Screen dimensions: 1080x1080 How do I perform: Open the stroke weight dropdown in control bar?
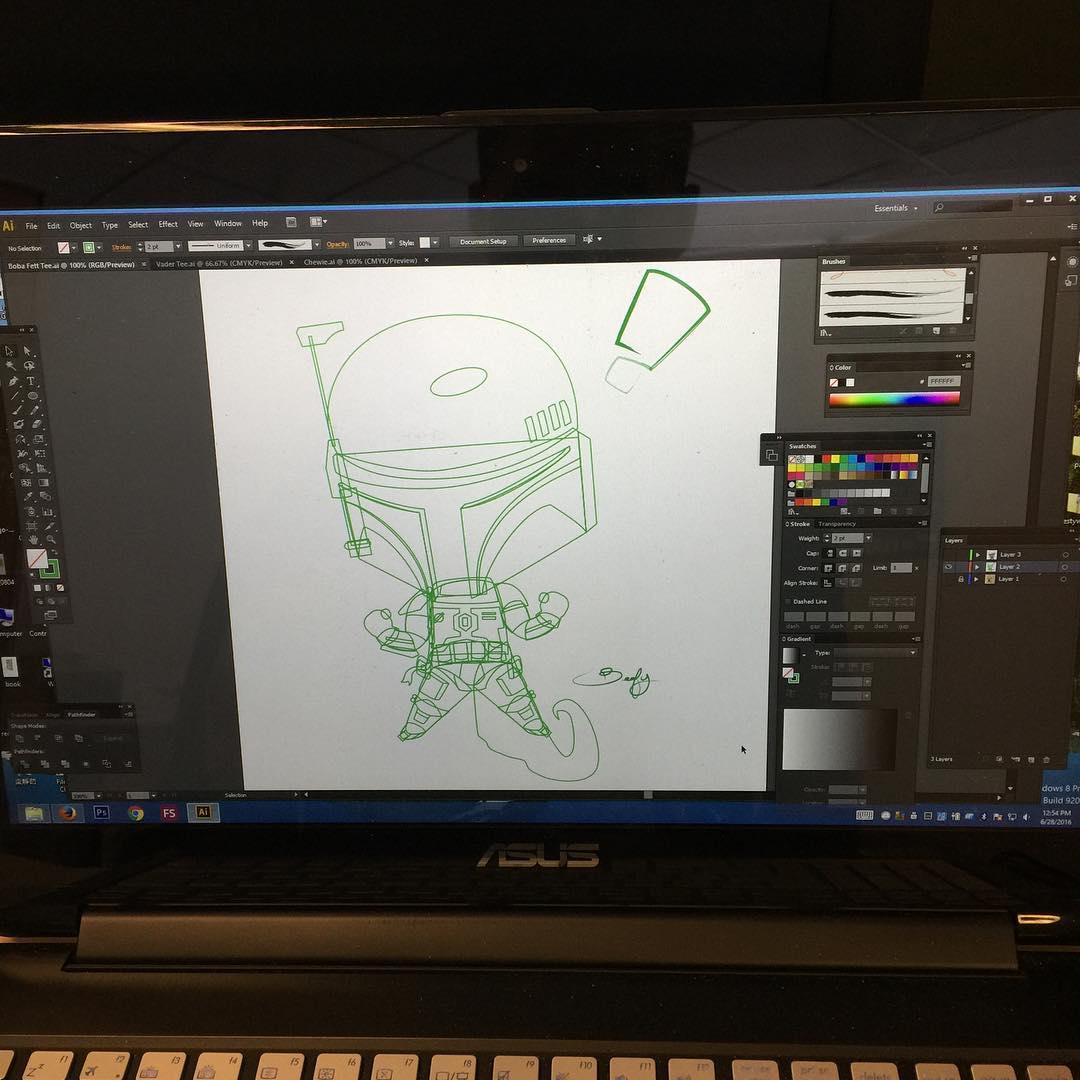click(178, 247)
